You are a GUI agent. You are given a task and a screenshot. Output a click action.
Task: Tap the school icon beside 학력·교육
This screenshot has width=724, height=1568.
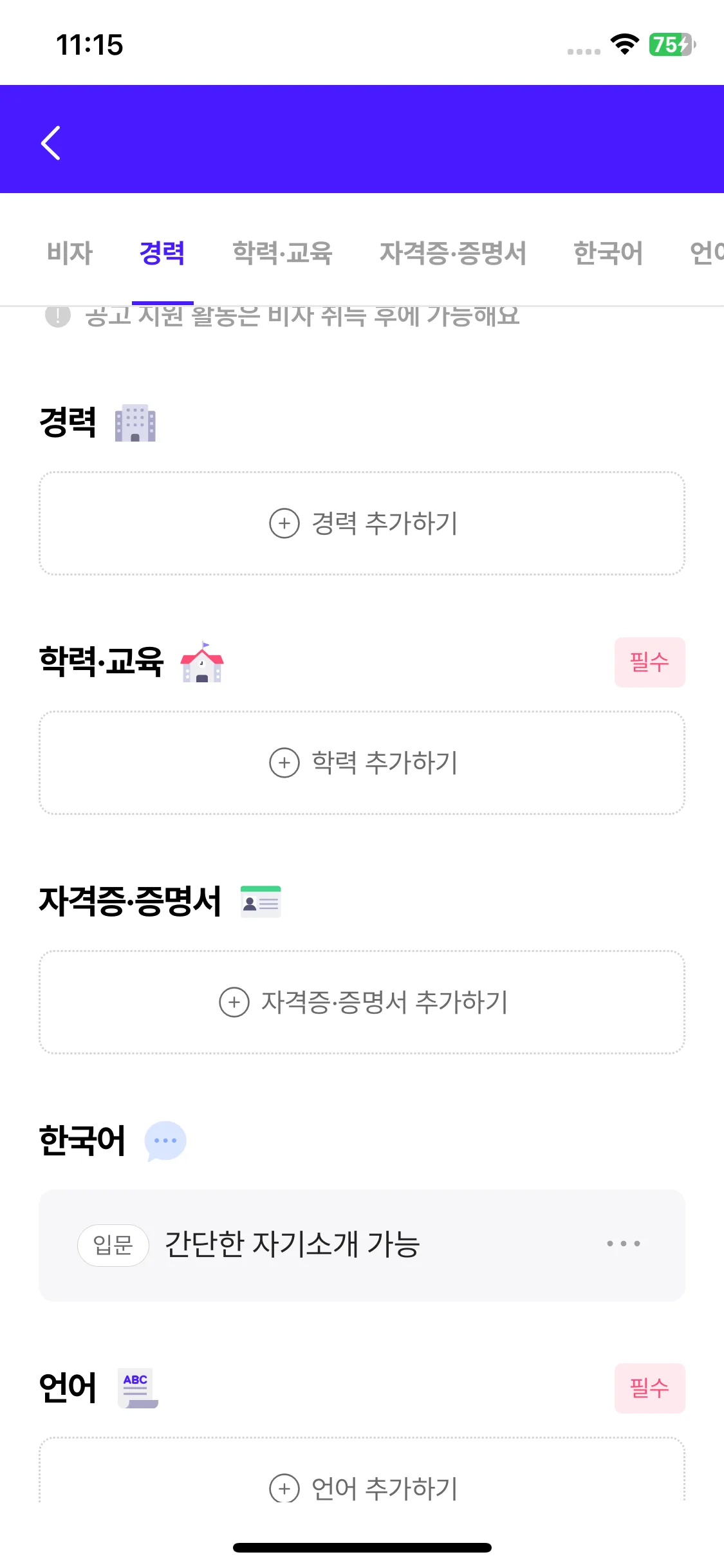[x=202, y=662]
